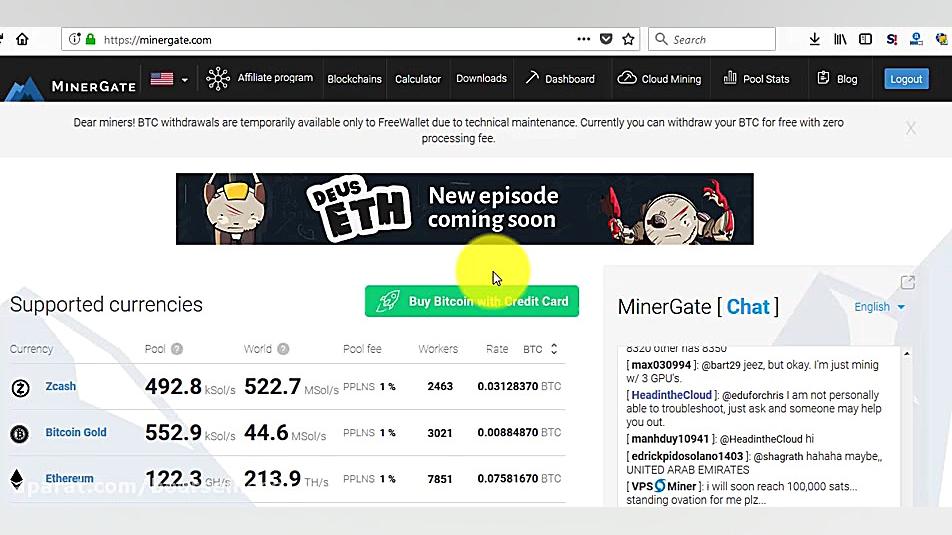Screen dimensions: 952x535
Task: Open the Bitcoin Gold currency link
Action: pos(76,432)
